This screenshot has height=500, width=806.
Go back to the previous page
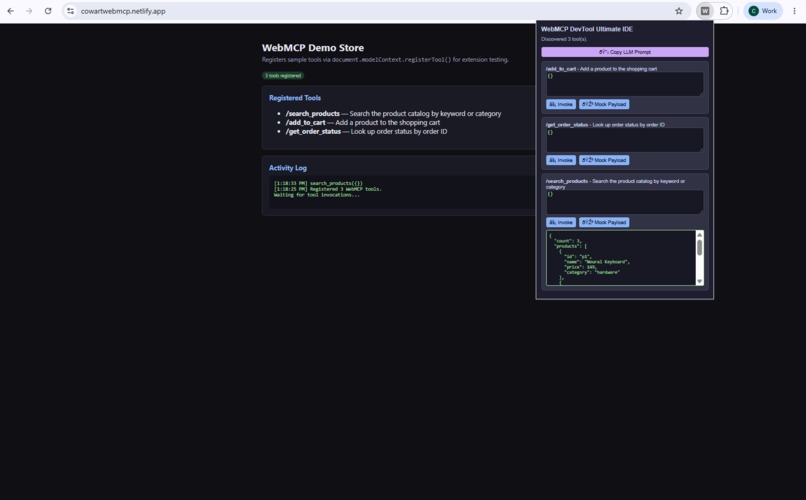(x=10, y=11)
